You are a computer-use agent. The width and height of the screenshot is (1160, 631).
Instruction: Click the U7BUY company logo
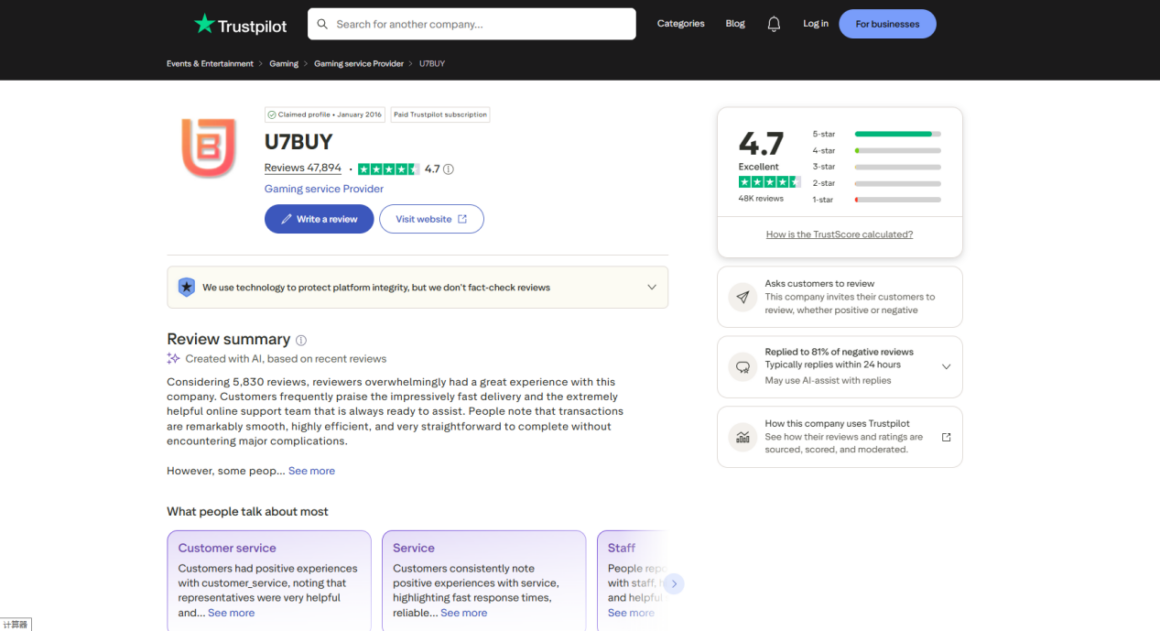pyautogui.click(x=209, y=147)
